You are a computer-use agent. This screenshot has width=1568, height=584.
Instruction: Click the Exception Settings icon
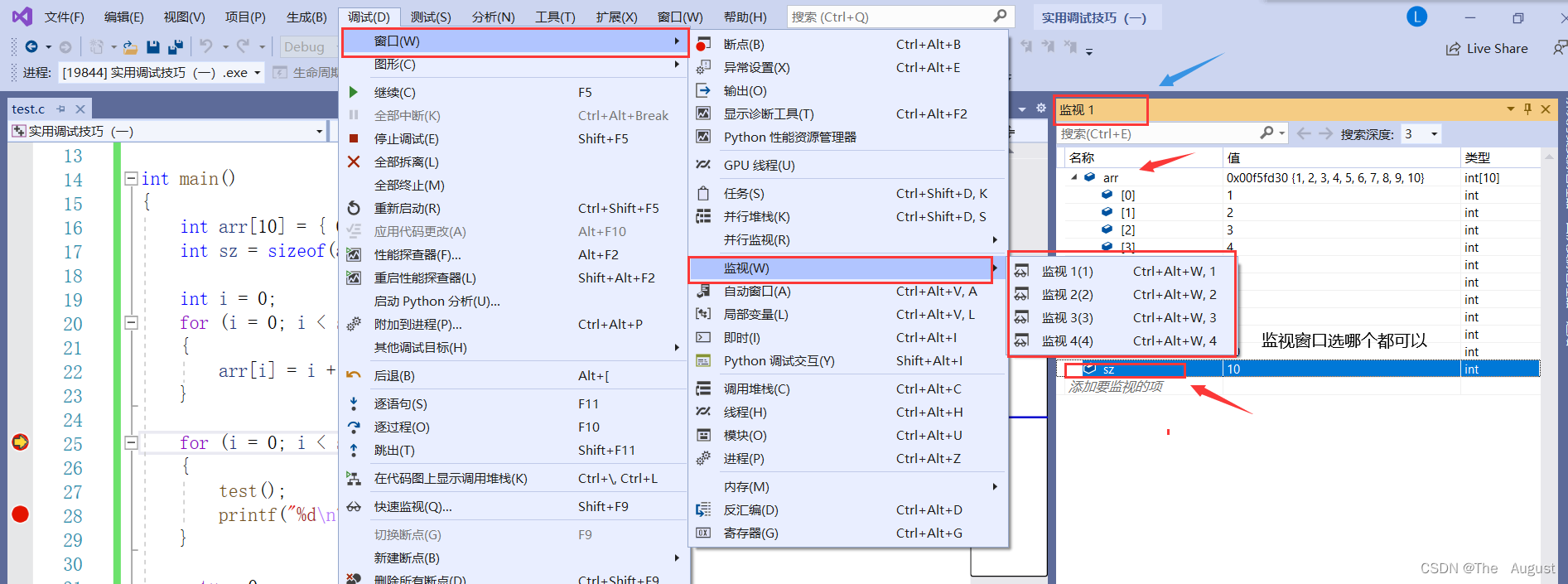point(702,67)
